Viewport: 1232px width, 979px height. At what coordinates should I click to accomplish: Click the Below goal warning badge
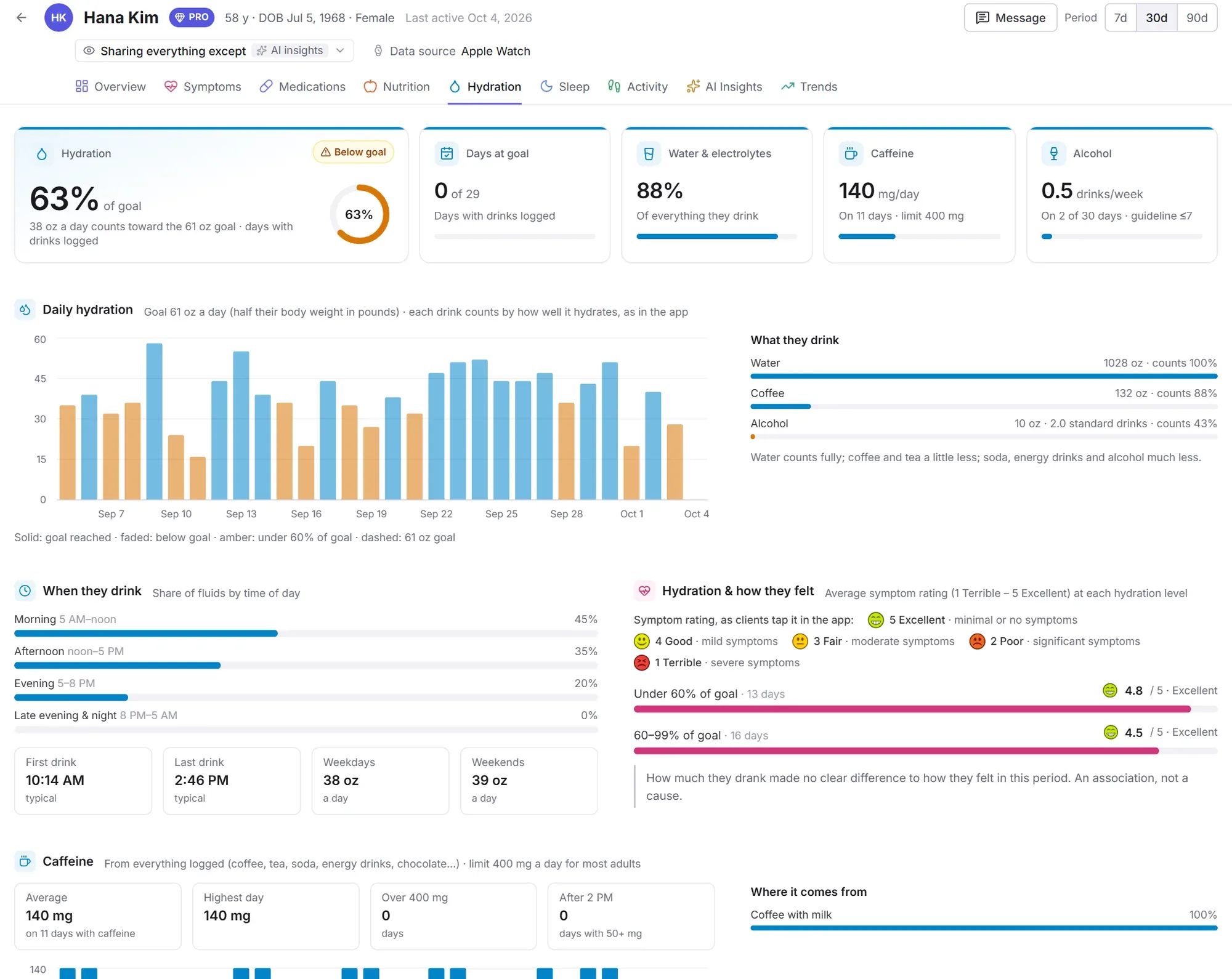coord(354,152)
